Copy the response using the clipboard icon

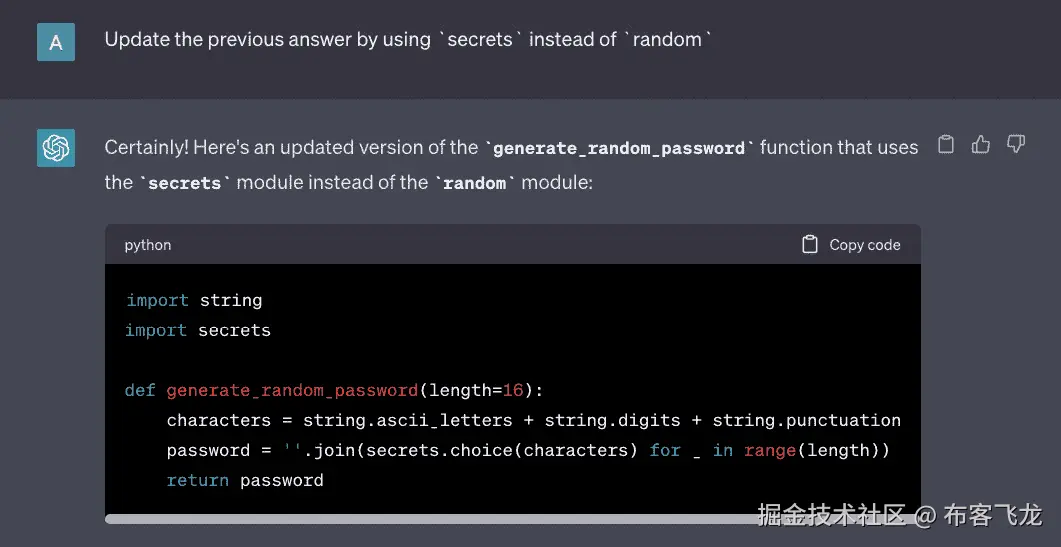[x=945, y=145]
